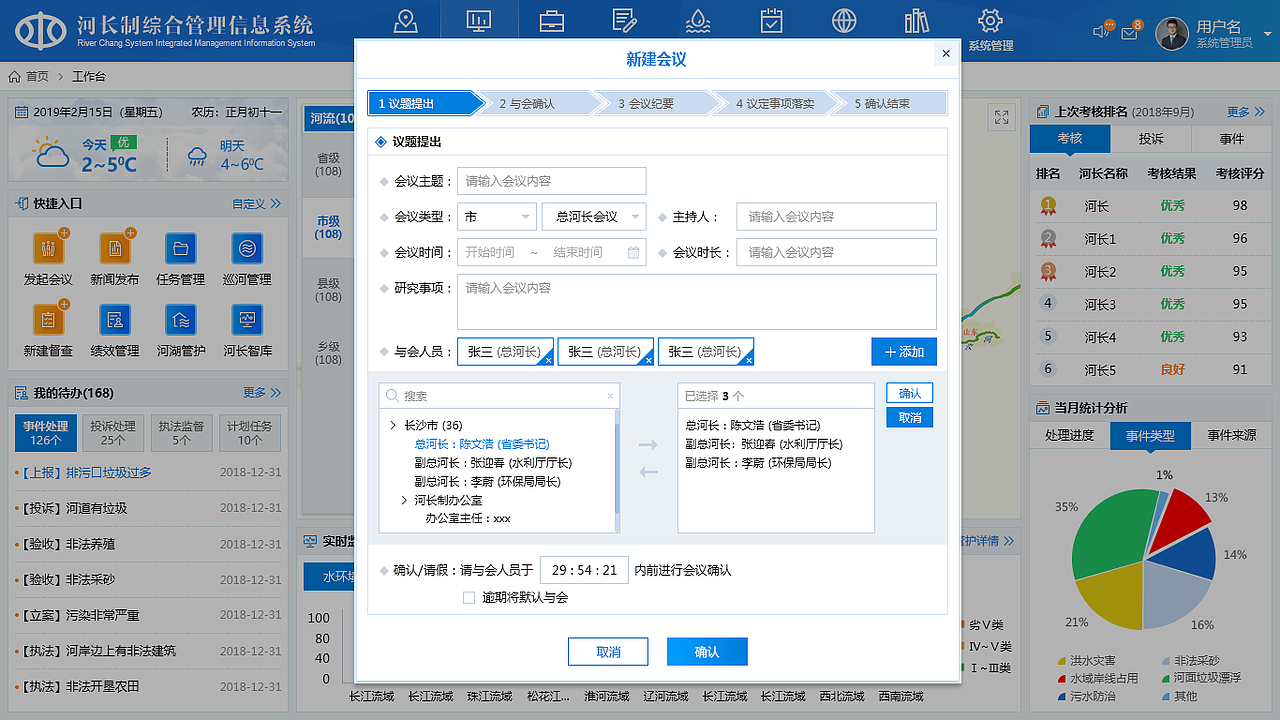The width and height of the screenshot is (1280, 720).
Task: Open the 巡河管理 icon
Action: pyautogui.click(x=246, y=249)
